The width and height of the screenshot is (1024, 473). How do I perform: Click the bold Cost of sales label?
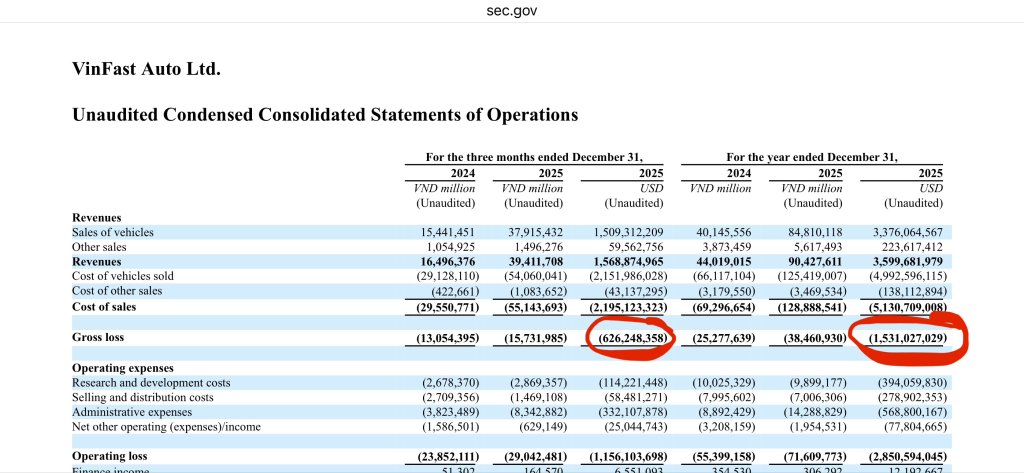[104, 306]
